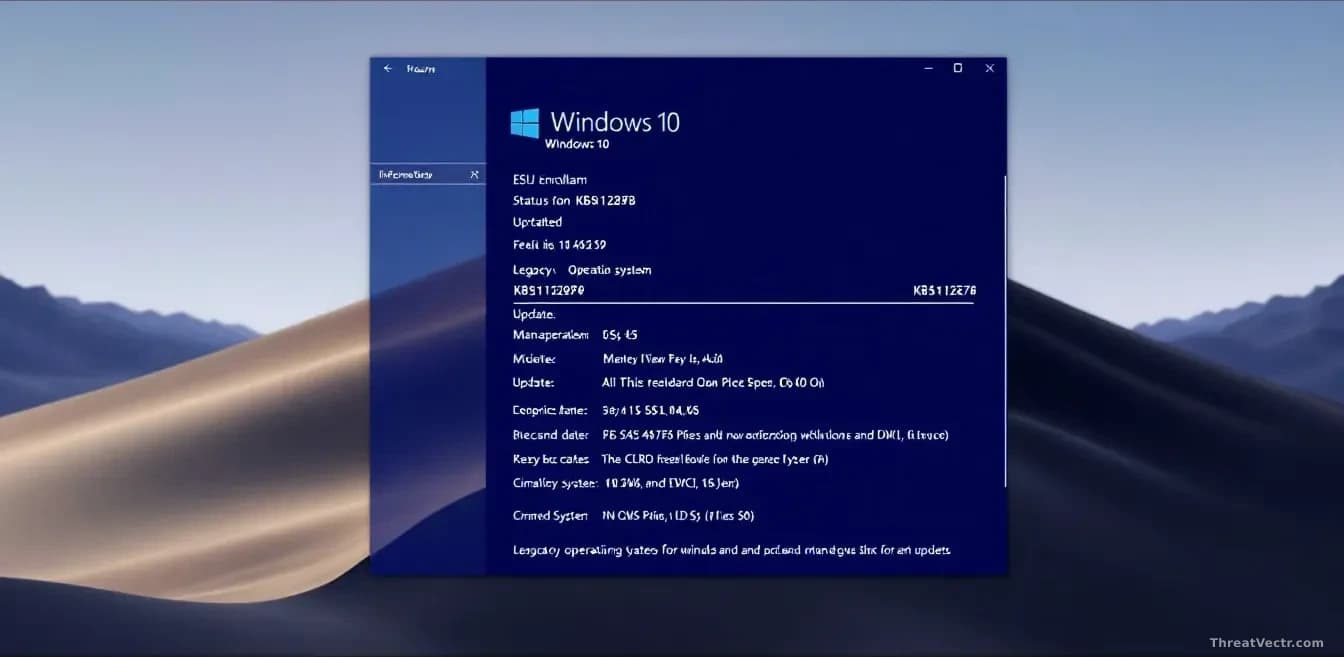Screen dimensions: 1344x657
Task: Click the Windows logo beside the heading
Action: 525,123
